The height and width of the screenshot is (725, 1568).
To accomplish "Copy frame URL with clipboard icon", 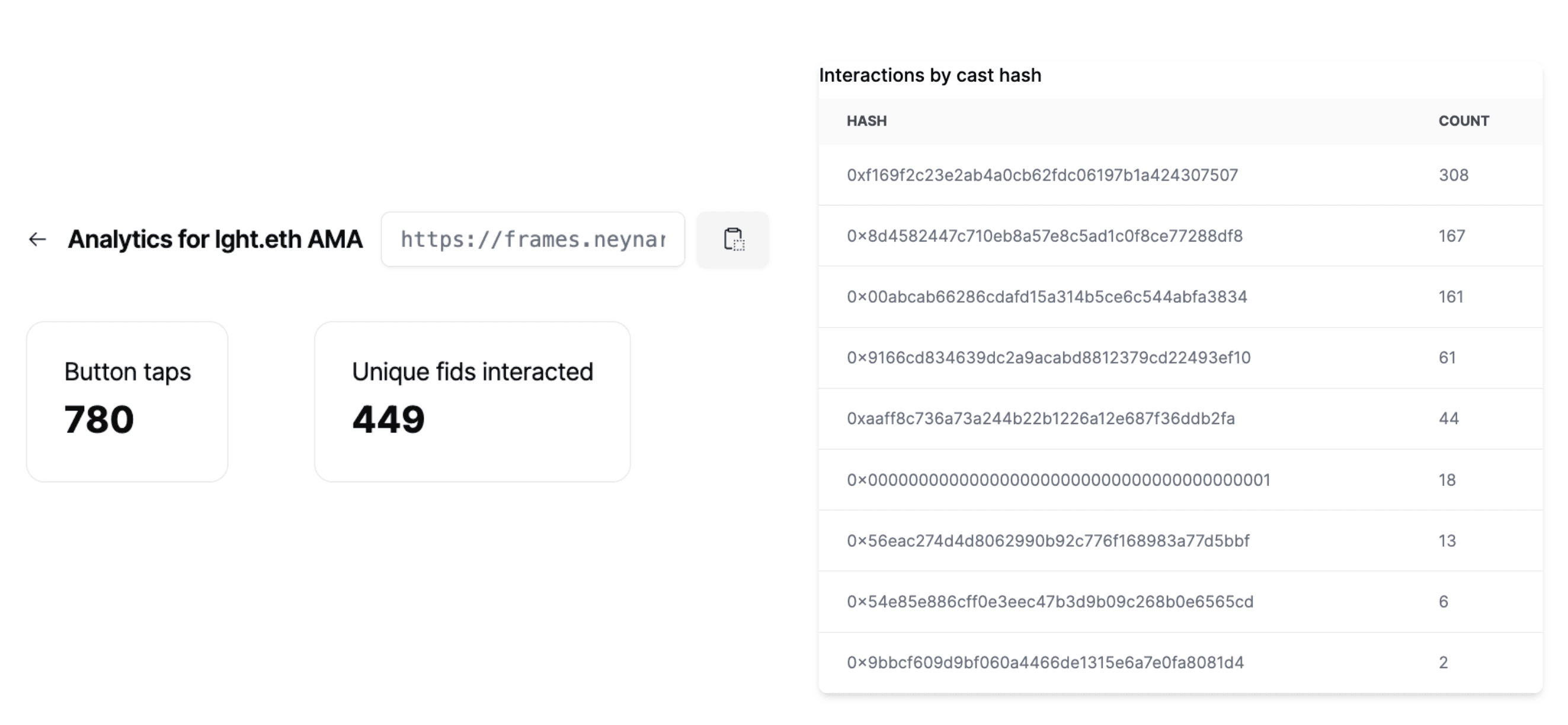I will (x=733, y=240).
